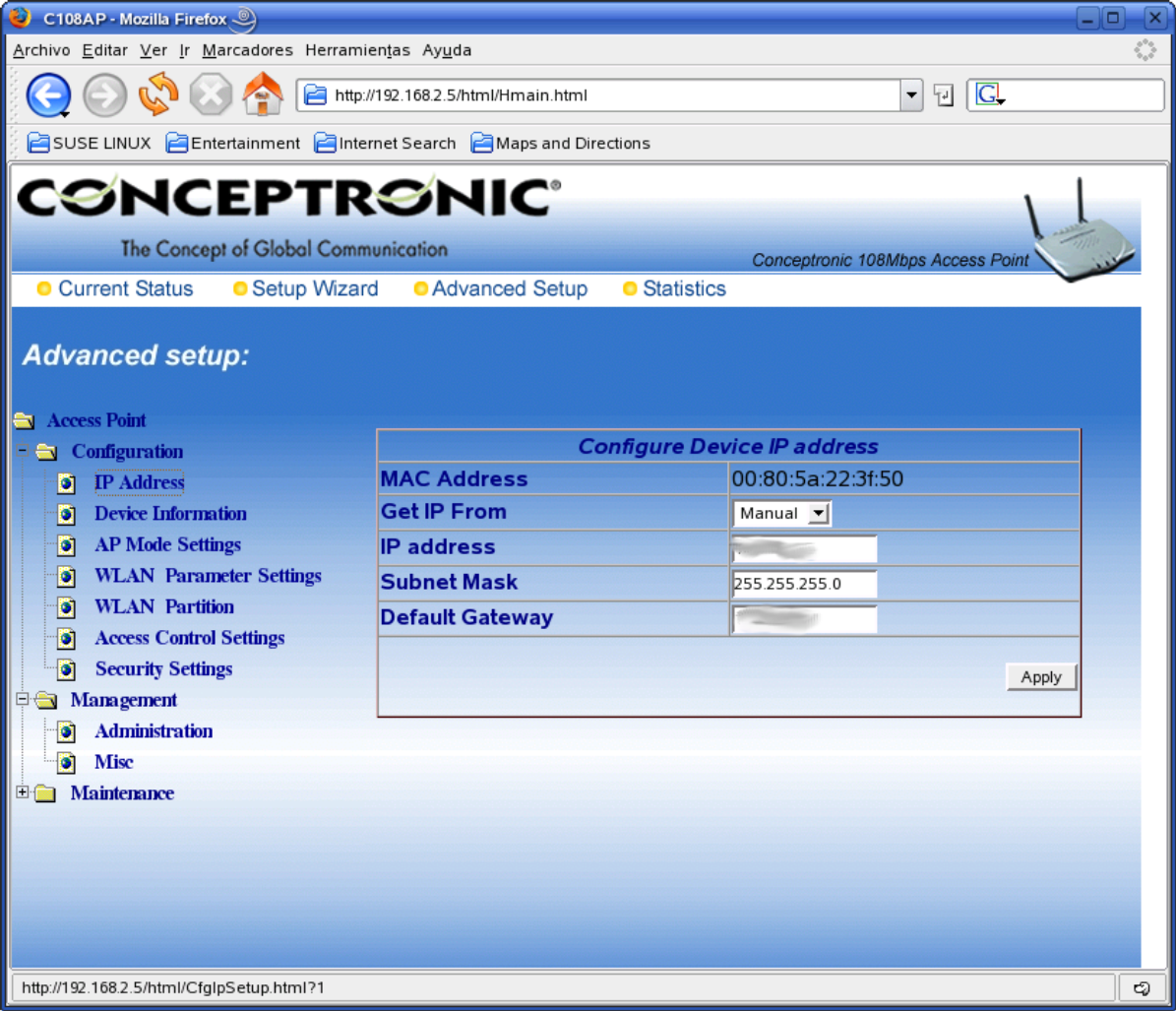Open the Get IP From dropdown
This screenshot has width=1176, height=1011.
781,513
